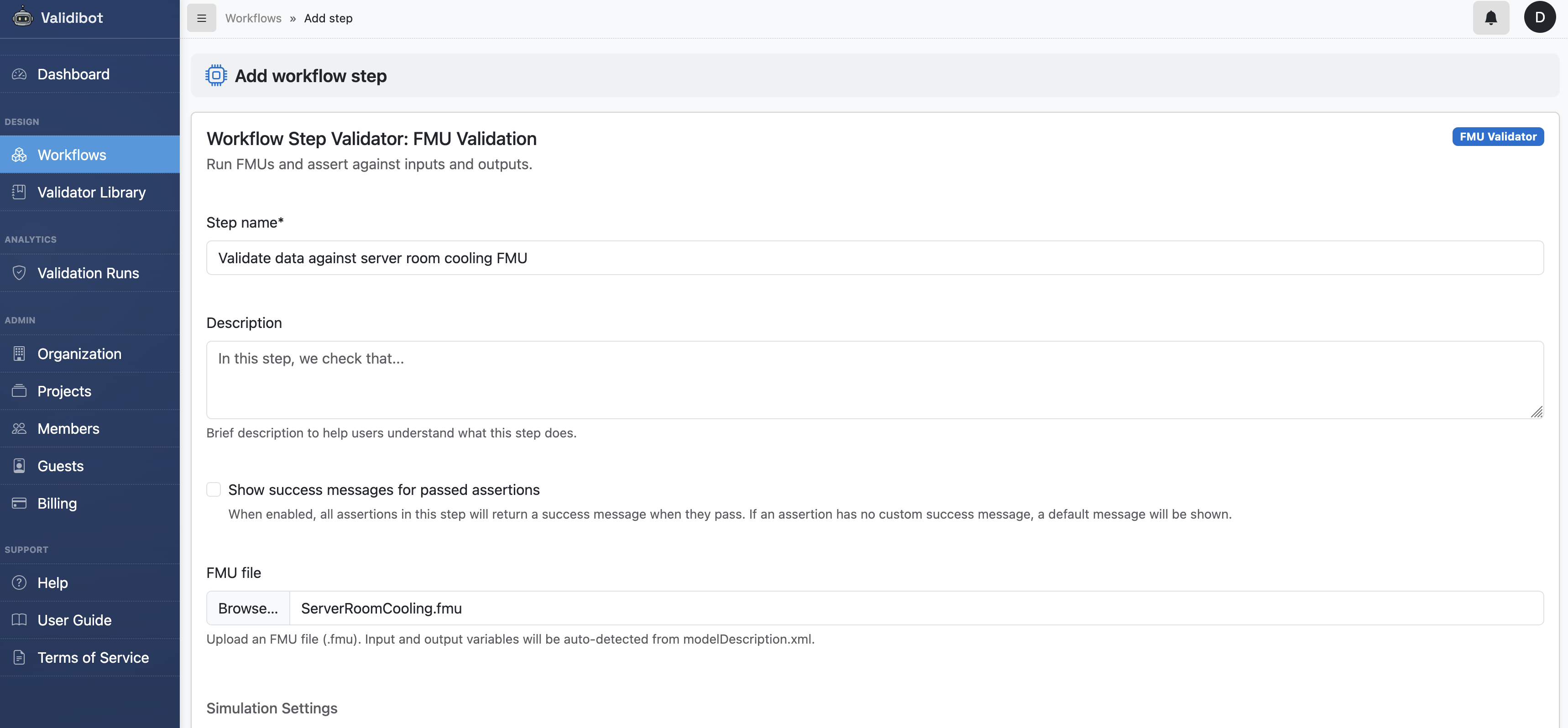Click the Guests badge icon

(x=19, y=465)
